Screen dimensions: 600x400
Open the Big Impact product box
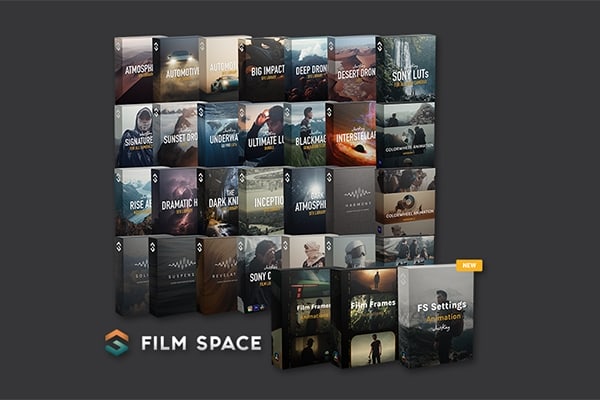262,69
